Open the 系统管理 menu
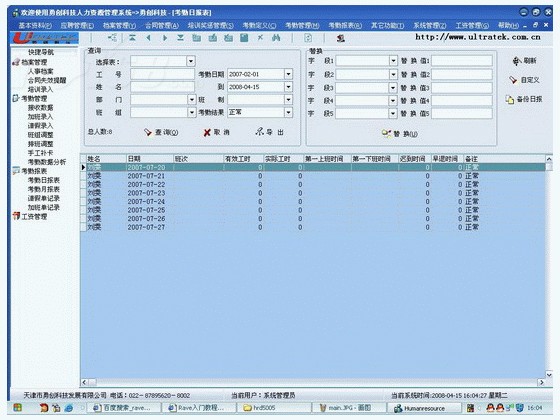Viewport: 560px width, 420px height. click(x=430, y=25)
